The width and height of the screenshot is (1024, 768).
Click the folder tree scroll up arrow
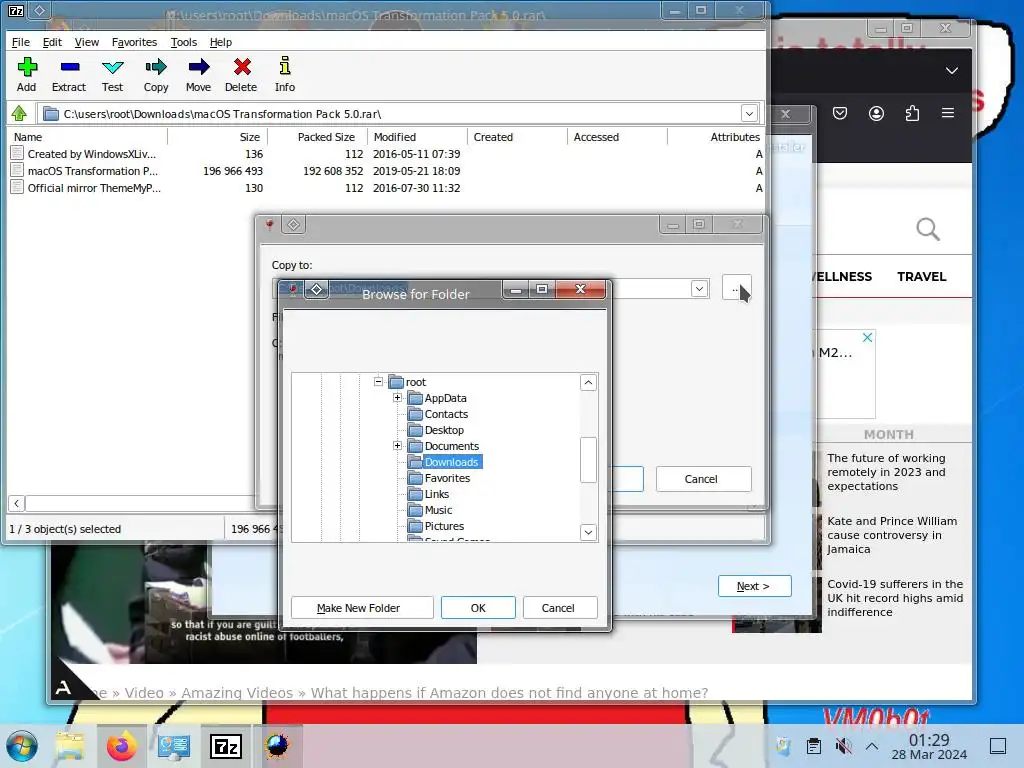click(588, 383)
